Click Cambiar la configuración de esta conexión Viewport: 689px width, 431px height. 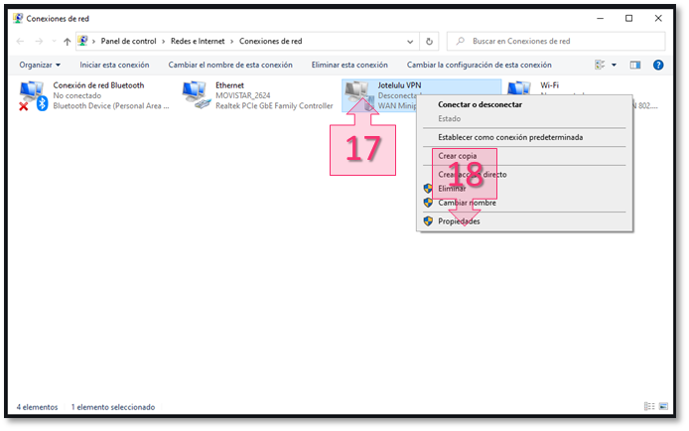pos(479,65)
